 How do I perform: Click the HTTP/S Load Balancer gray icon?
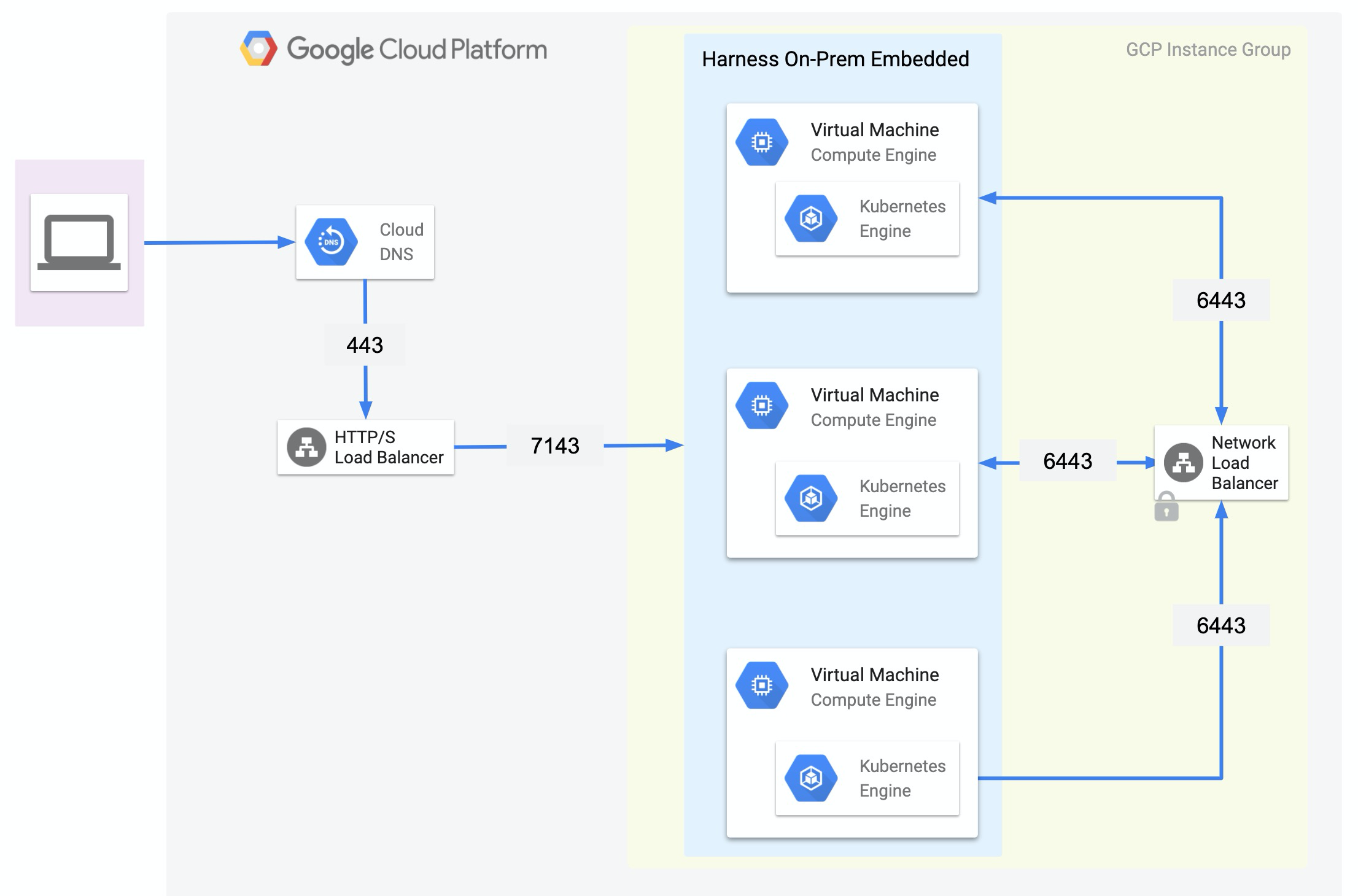[x=306, y=447]
